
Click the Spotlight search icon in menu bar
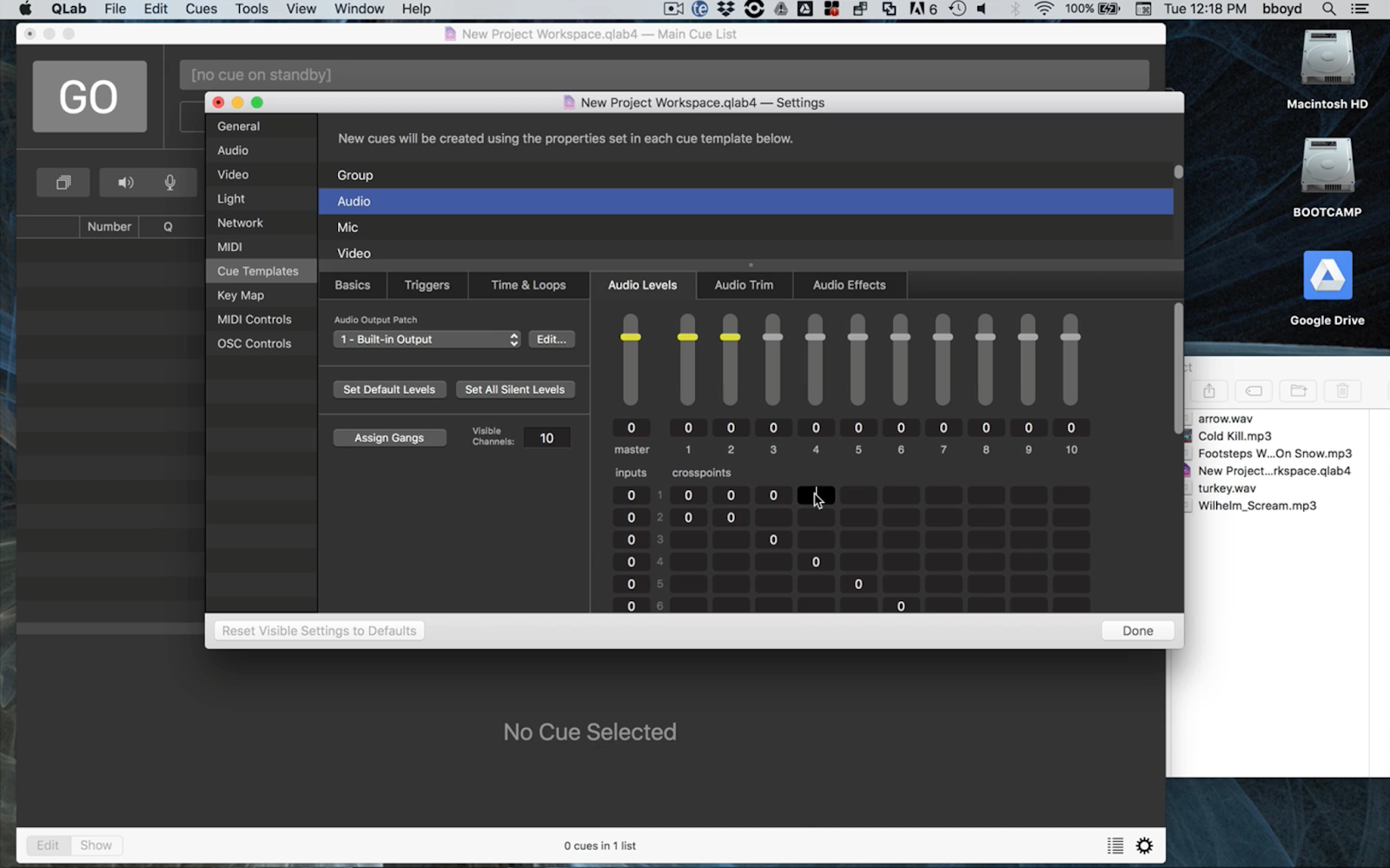(x=1328, y=9)
